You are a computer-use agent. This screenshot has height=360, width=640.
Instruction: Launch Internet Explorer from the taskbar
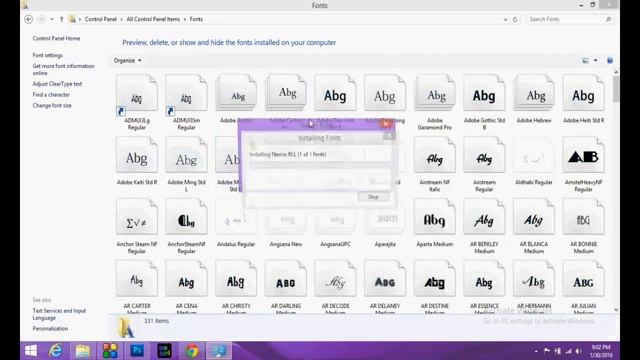tap(56, 351)
